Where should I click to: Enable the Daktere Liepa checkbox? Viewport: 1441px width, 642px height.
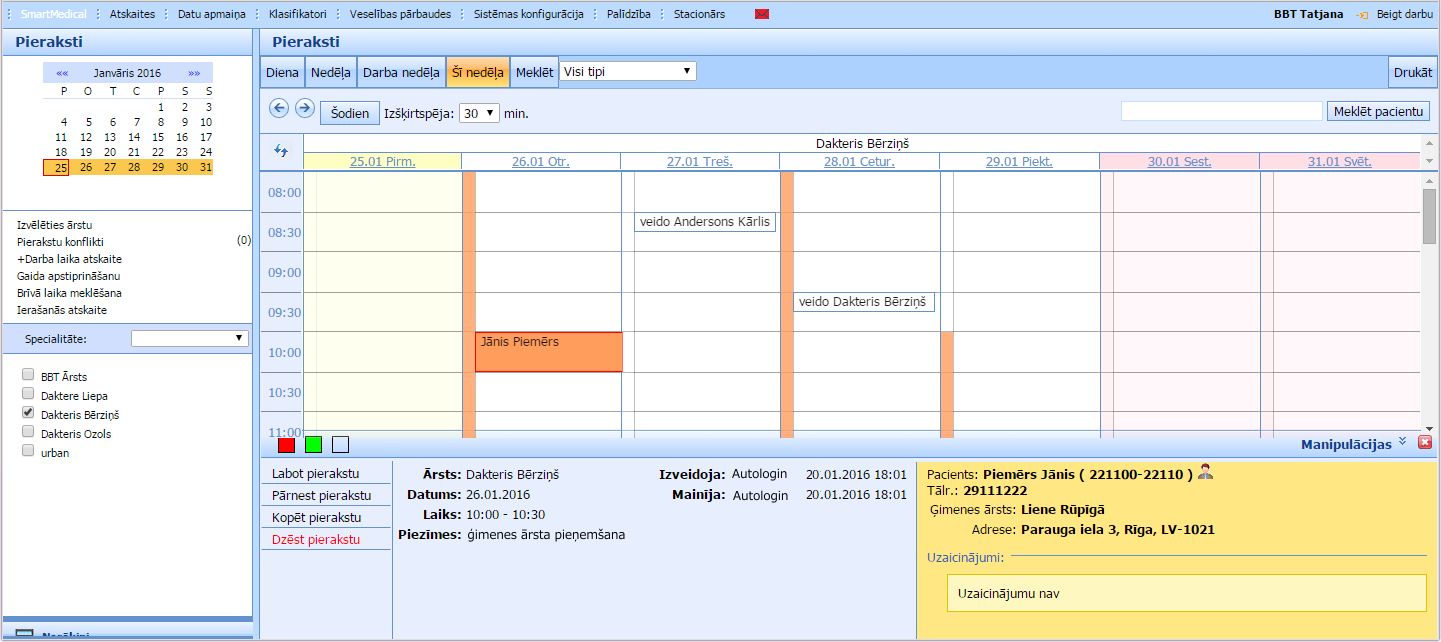28,394
